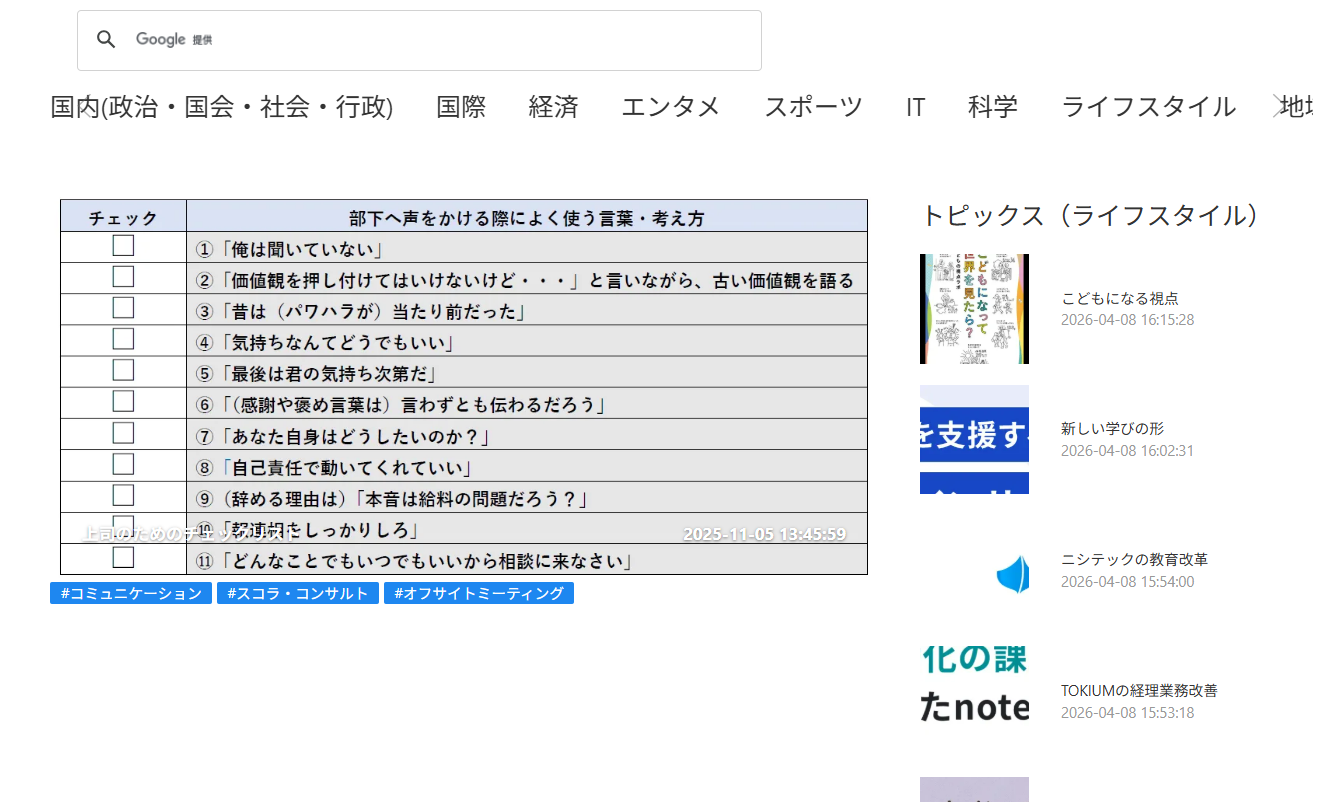Viewport: 1337px width, 802px height.
Task: Open the 国内(政治・国会・社会・行政) category
Action: (222, 107)
